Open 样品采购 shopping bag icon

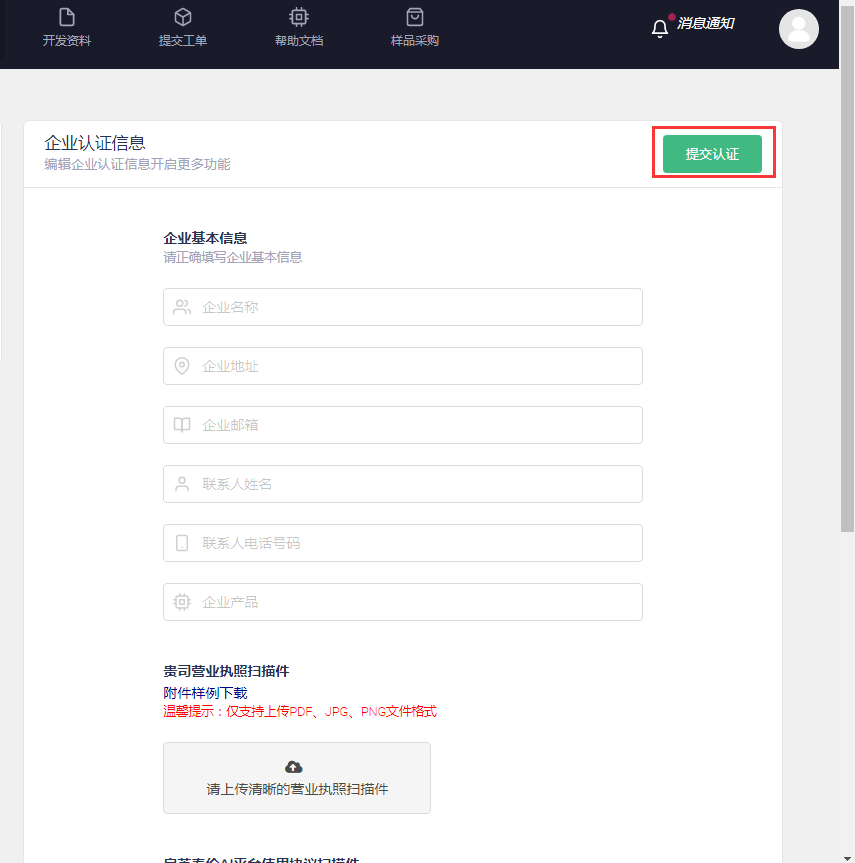pyautogui.click(x=415, y=17)
